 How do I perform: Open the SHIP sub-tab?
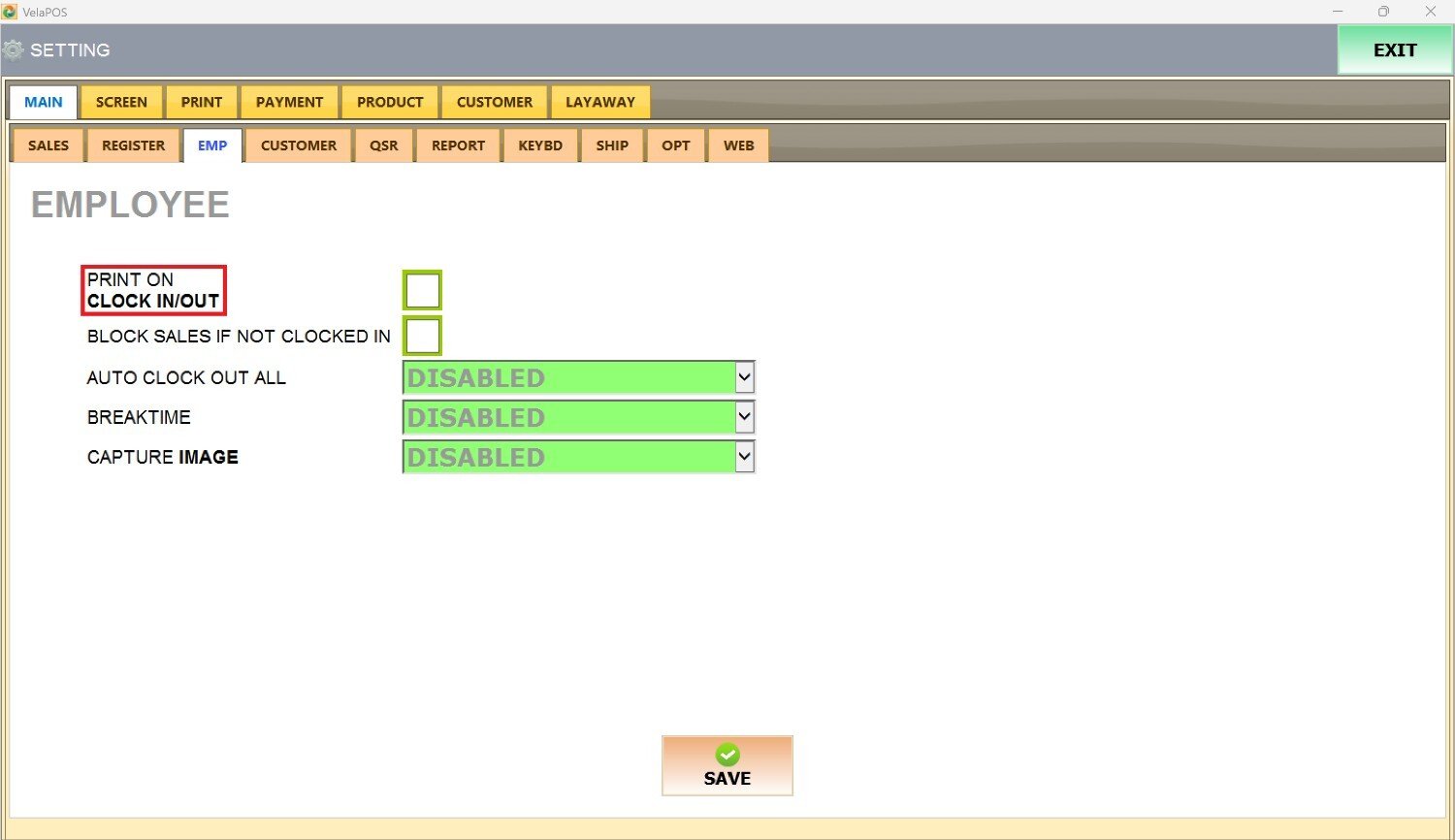(612, 145)
